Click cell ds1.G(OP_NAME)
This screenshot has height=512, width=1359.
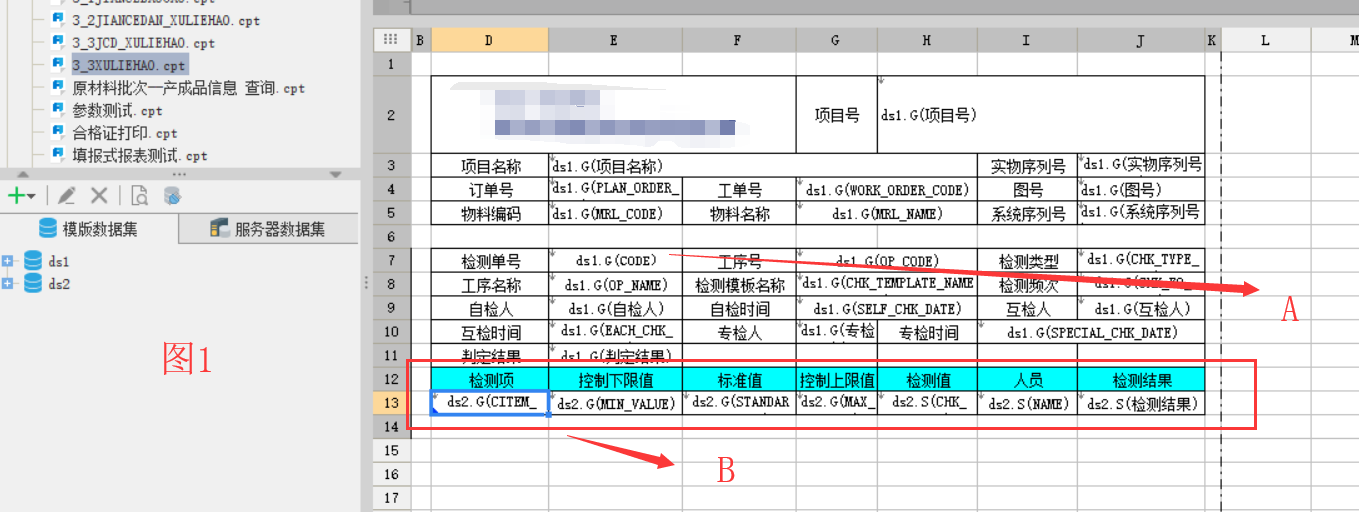[x=615, y=285]
